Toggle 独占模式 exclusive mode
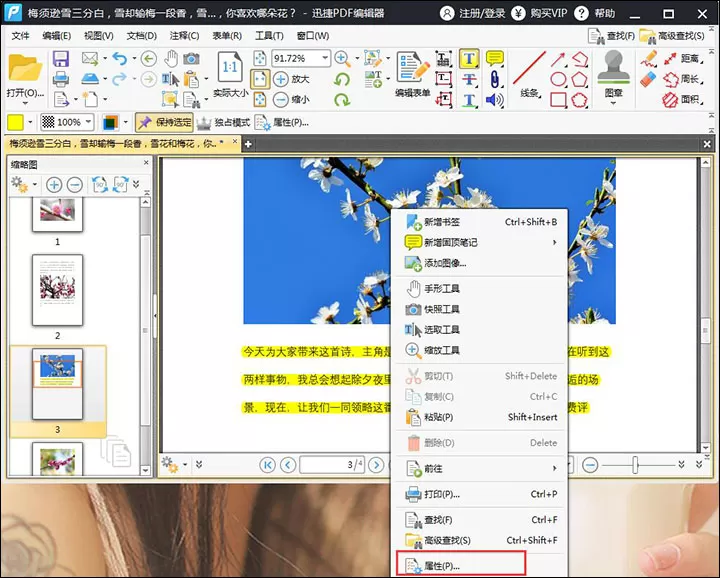The height and width of the screenshot is (578, 720). 224,123
